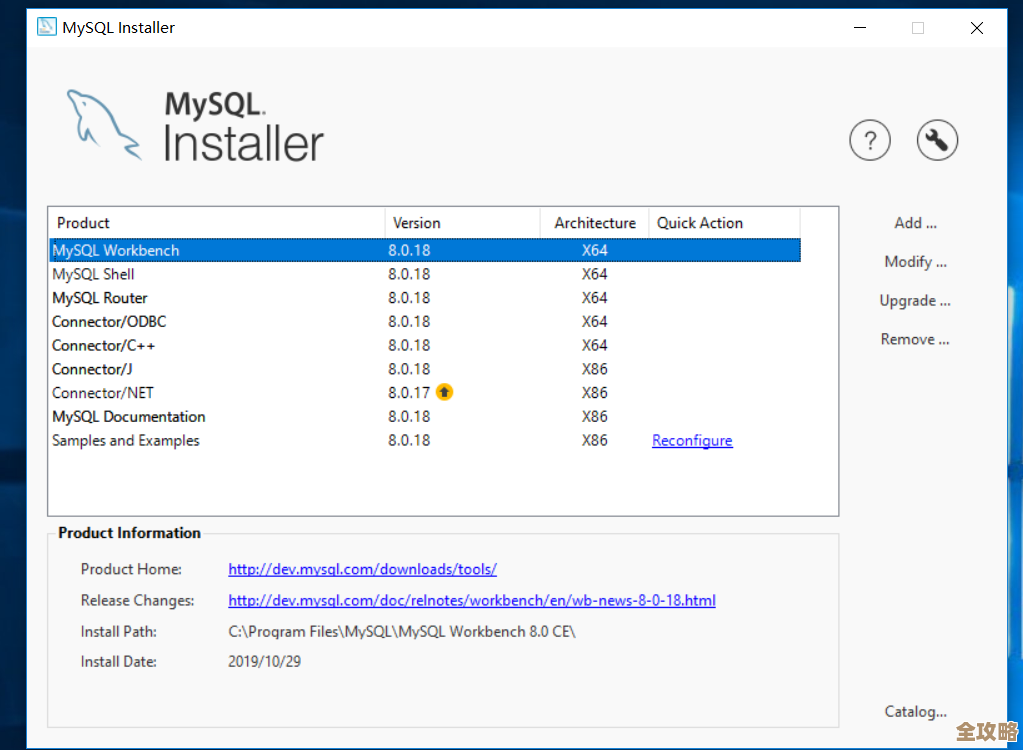
Task: Click the upgrade badge next to Connector/NET
Action: click(x=444, y=392)
